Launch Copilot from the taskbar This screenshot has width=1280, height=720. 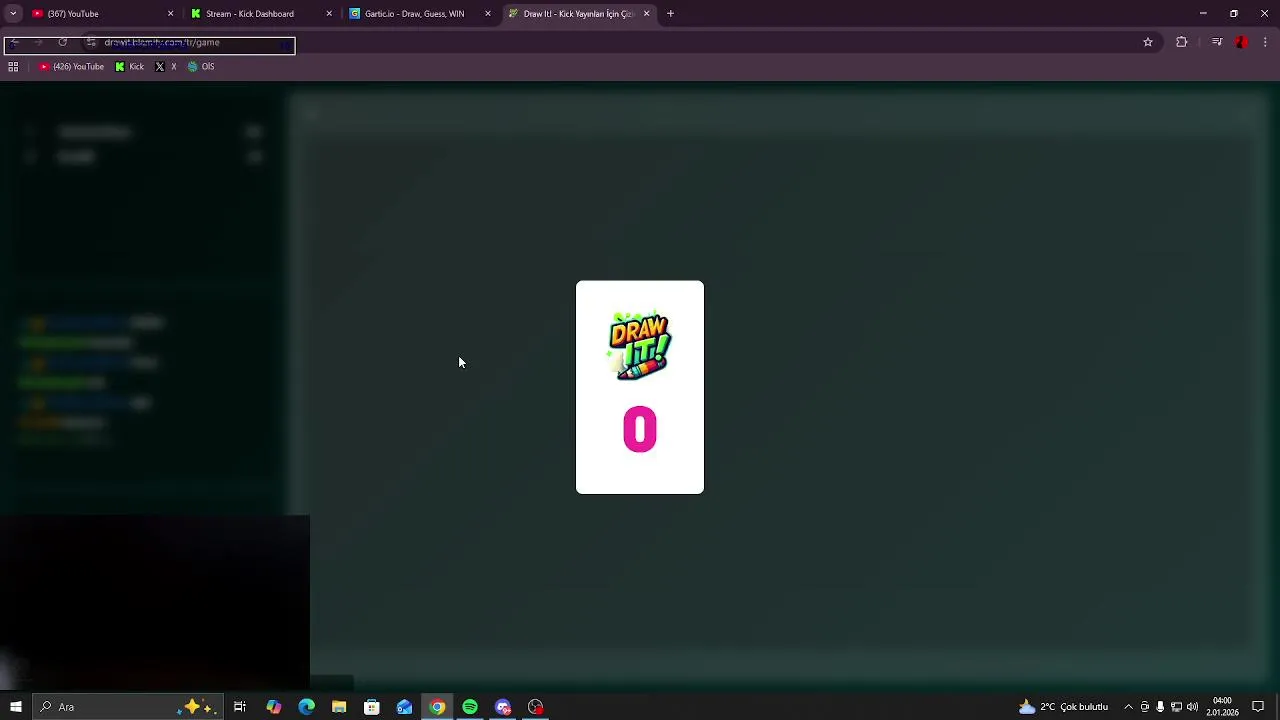pos(273,707)
